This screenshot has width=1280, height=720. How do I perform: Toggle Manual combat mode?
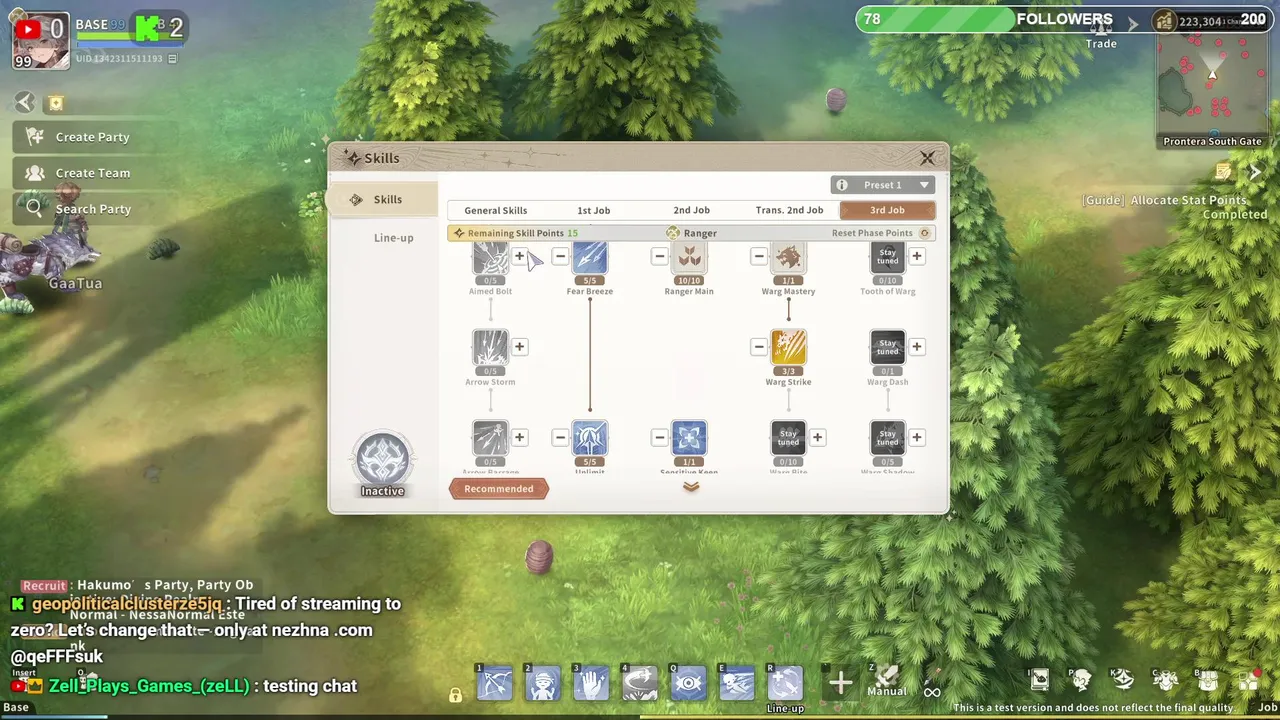(x=886, y=681)
